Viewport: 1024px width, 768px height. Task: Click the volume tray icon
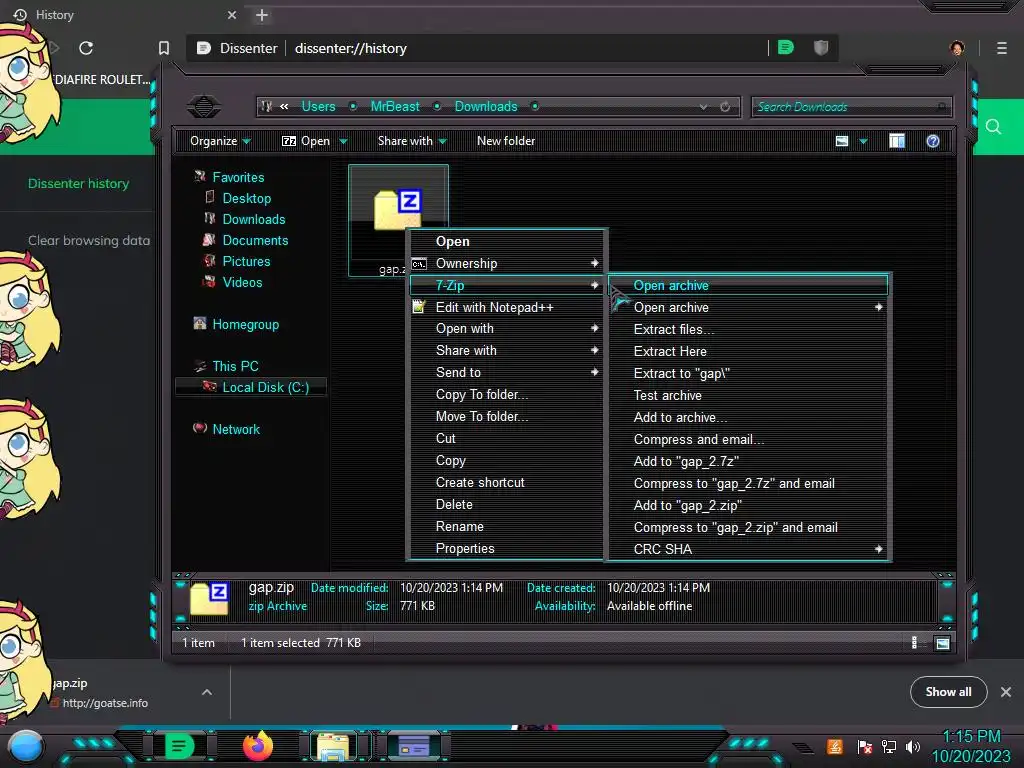[913, 746]
